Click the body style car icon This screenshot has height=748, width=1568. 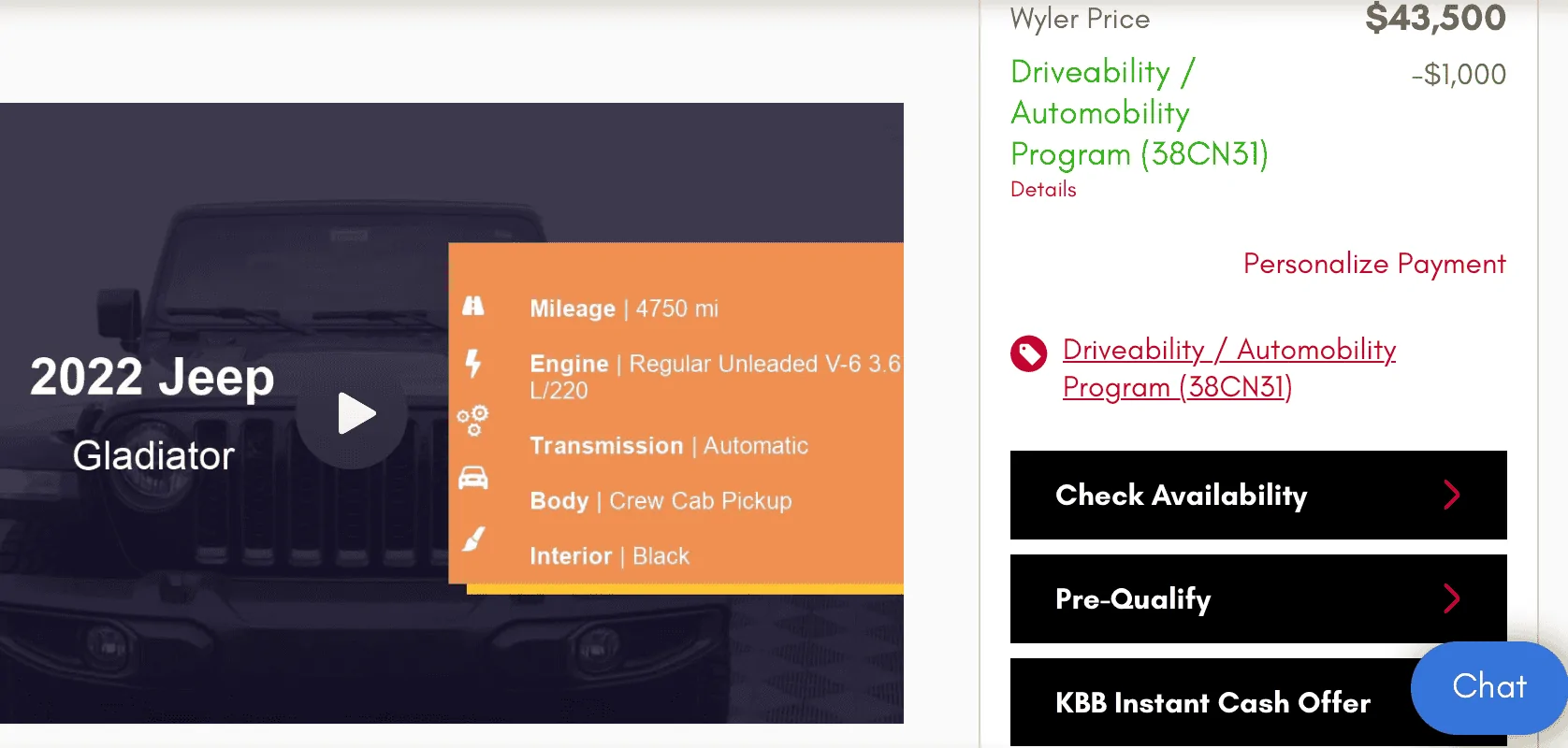click(473, 478)
